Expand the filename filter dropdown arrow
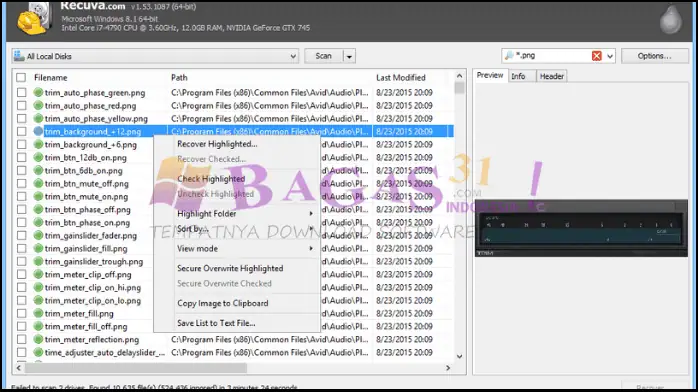698x392 pixels. pos(609,56)
